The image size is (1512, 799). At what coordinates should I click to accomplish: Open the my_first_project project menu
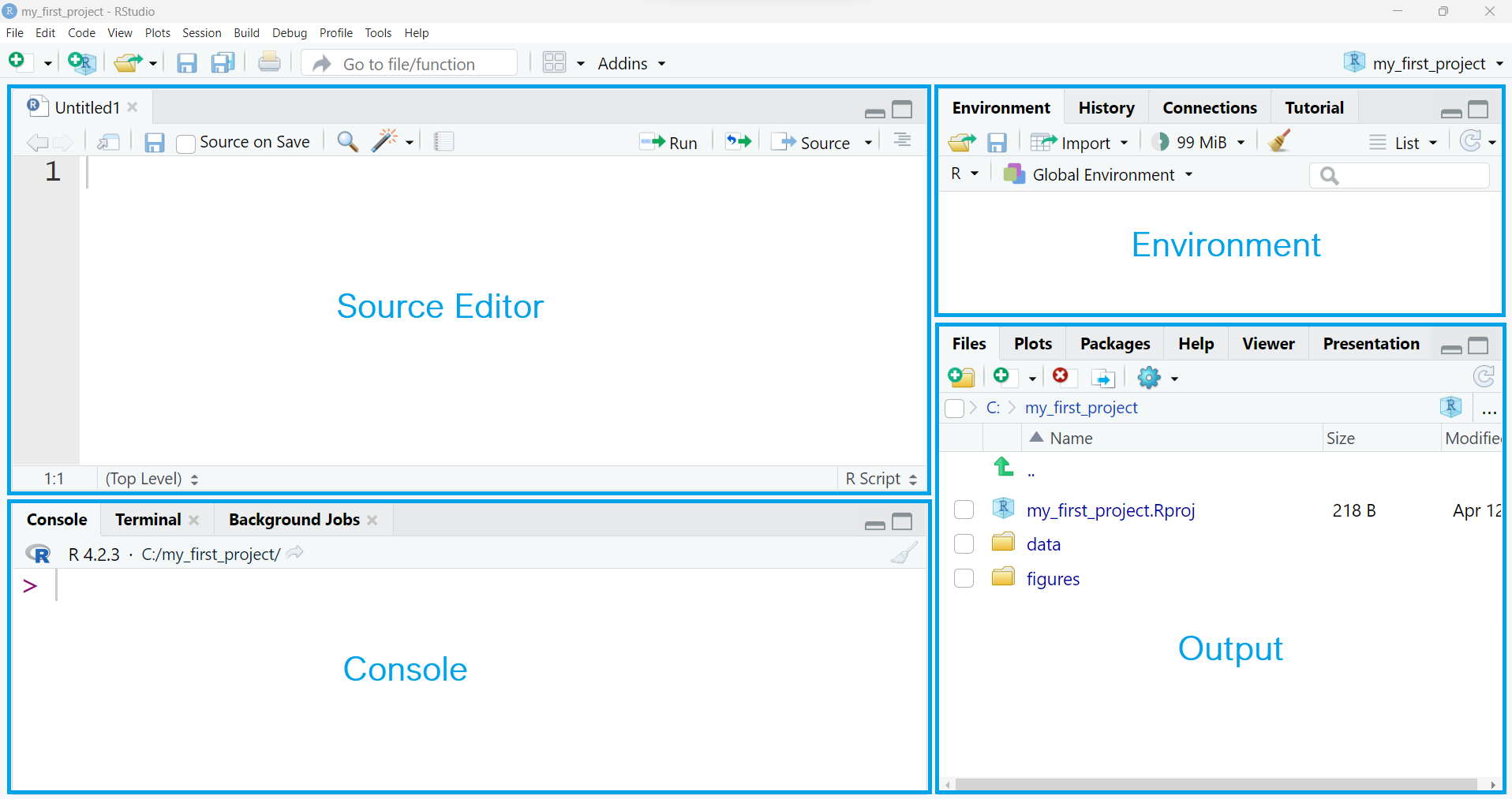tap(1424, 63)
